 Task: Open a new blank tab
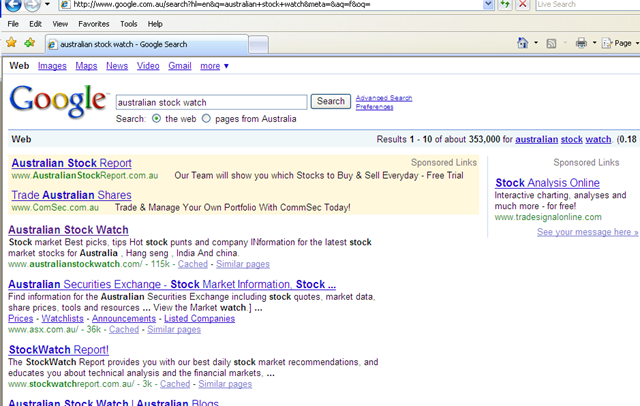coord(258,44)
